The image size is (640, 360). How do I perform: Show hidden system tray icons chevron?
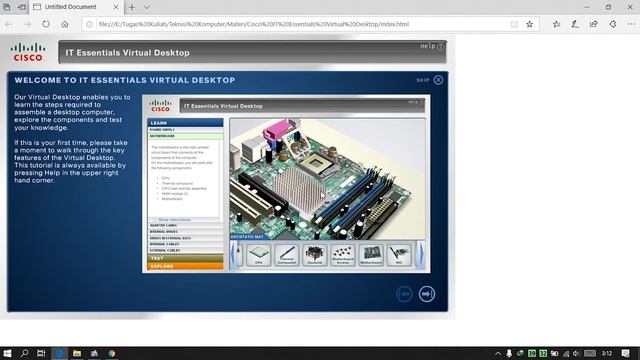tap(498, 353)
